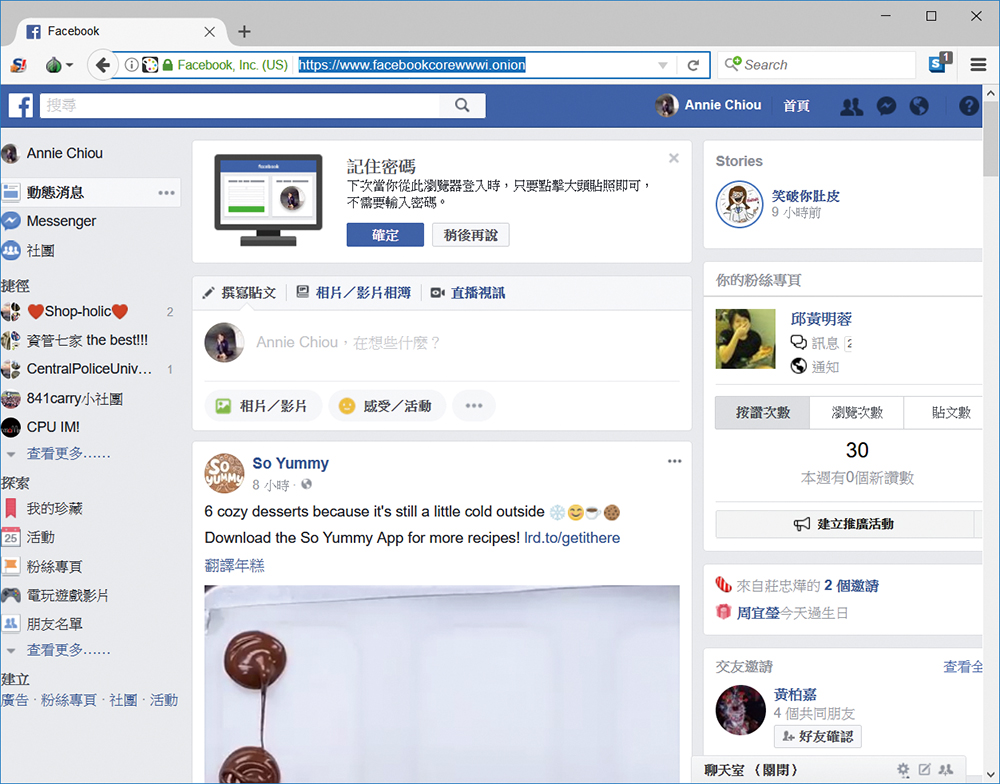Open the Messenger icon in the top bar

(886, 106)
